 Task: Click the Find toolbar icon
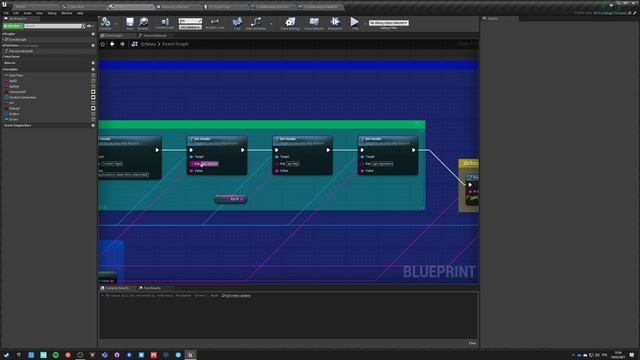click(237, 23)
